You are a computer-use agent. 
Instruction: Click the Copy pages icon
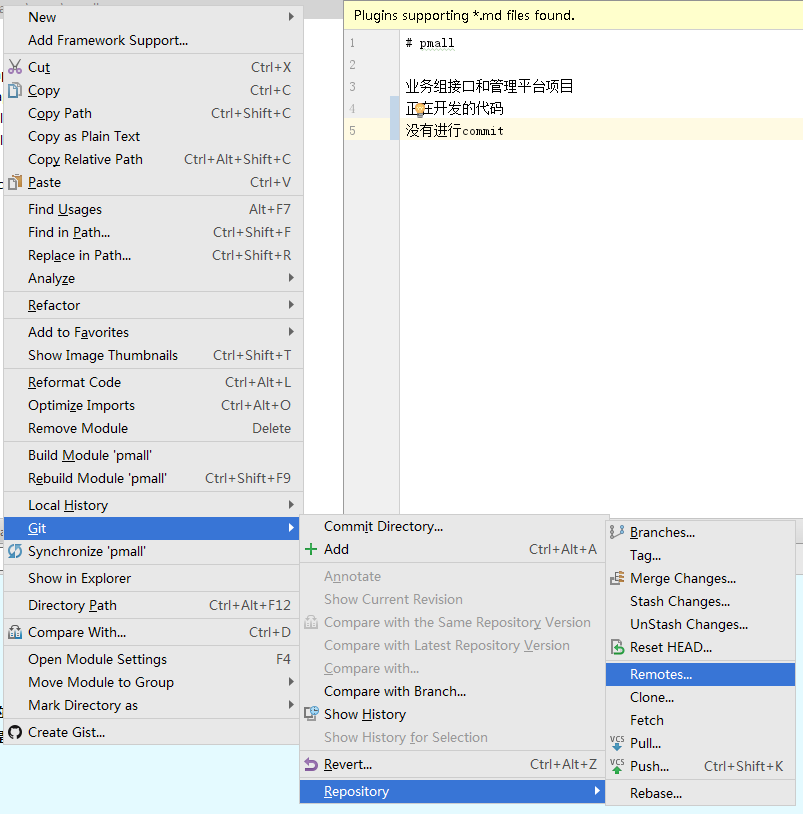15,90
